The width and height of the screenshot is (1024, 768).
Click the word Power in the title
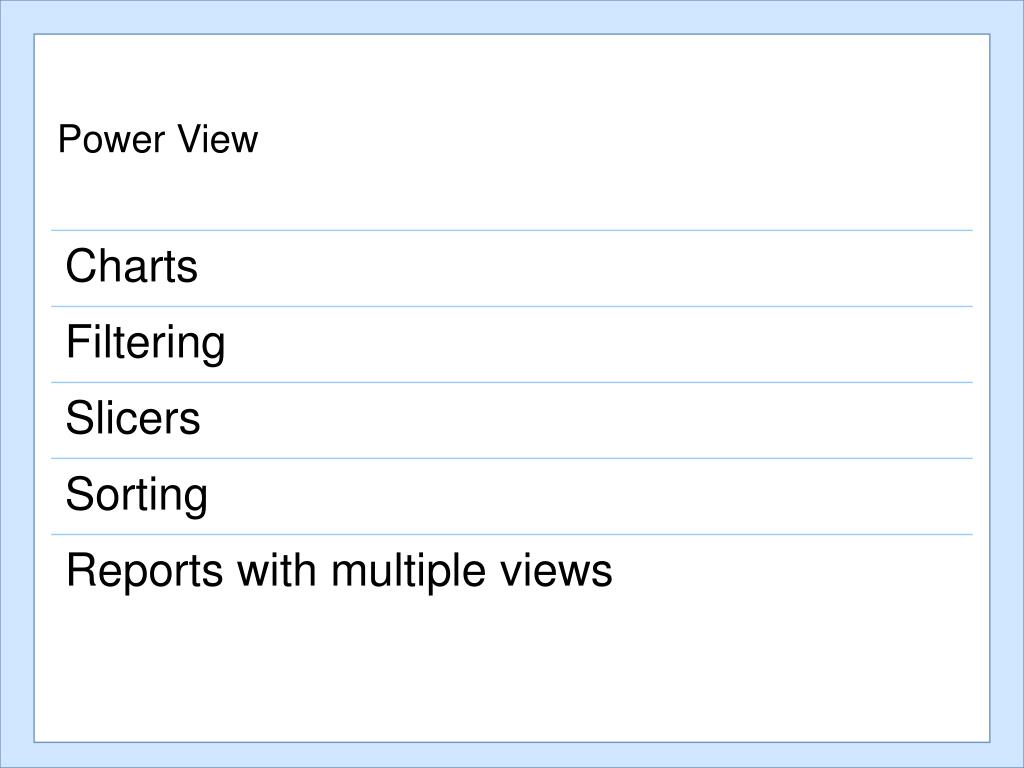(x=111, y=139)
